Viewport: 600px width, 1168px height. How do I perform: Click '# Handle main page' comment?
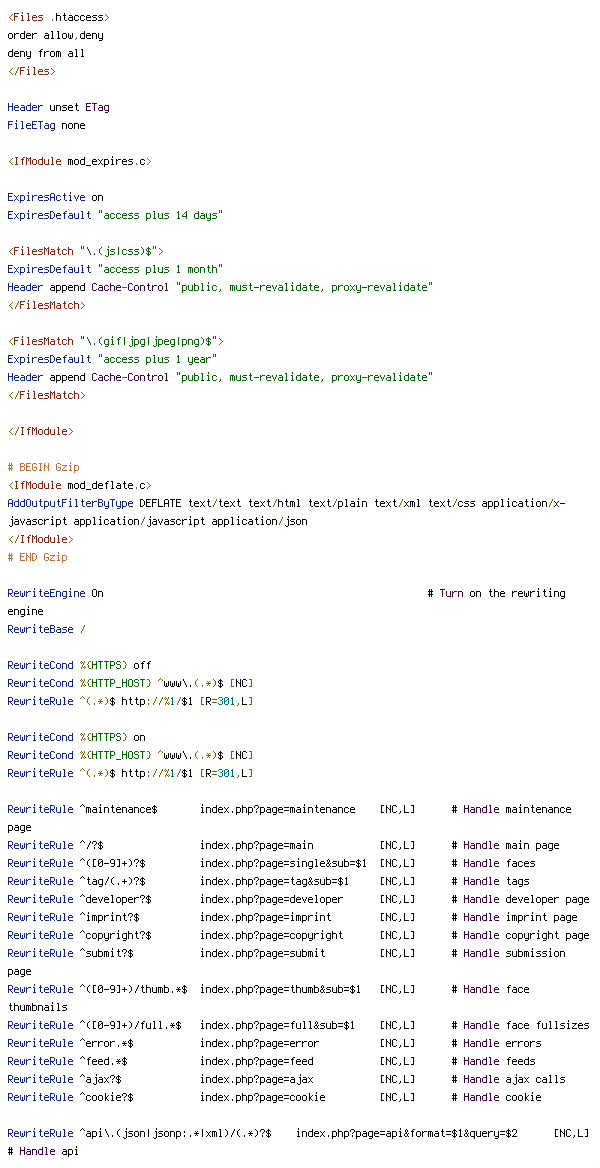pos(505,845)
